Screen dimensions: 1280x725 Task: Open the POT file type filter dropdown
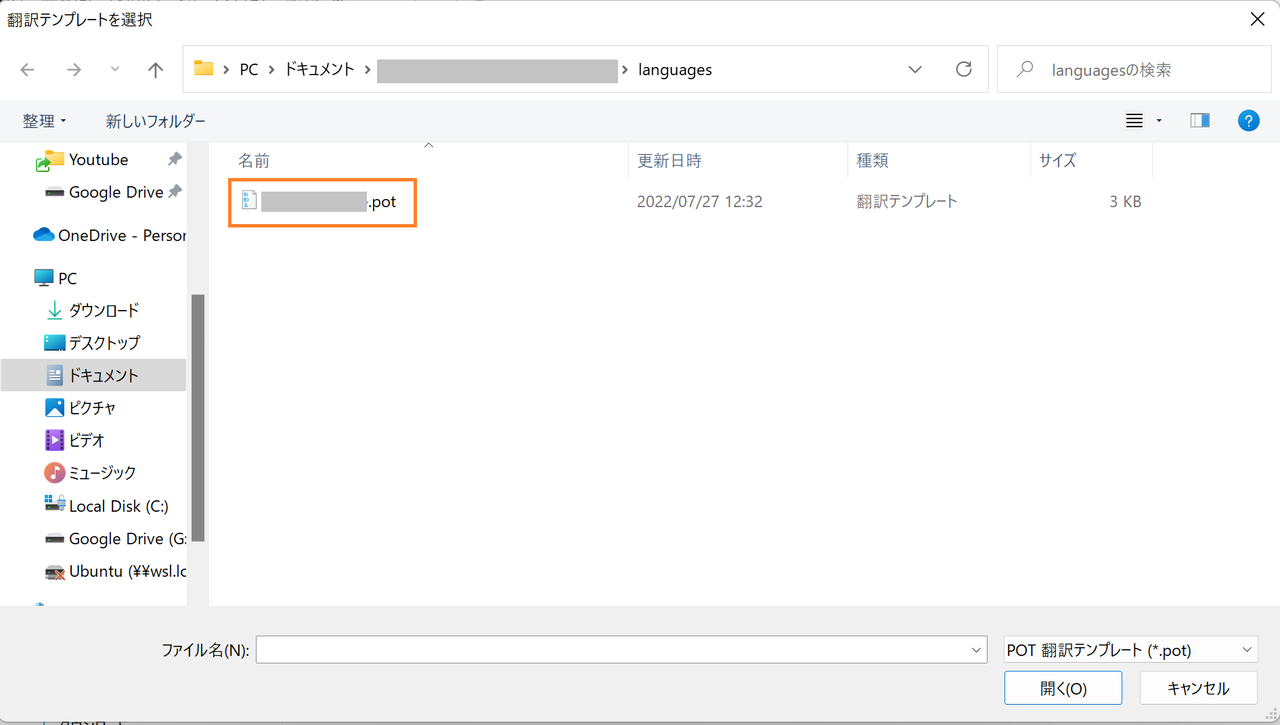click(x=1130, y=650)
